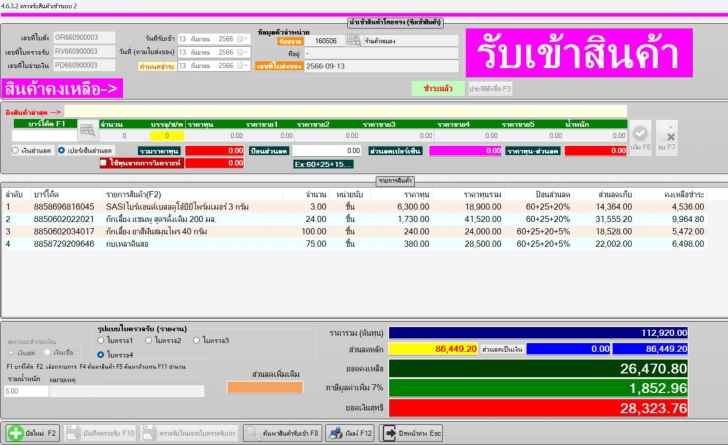Click total cost 24,000.00 cell

point(483,231)
